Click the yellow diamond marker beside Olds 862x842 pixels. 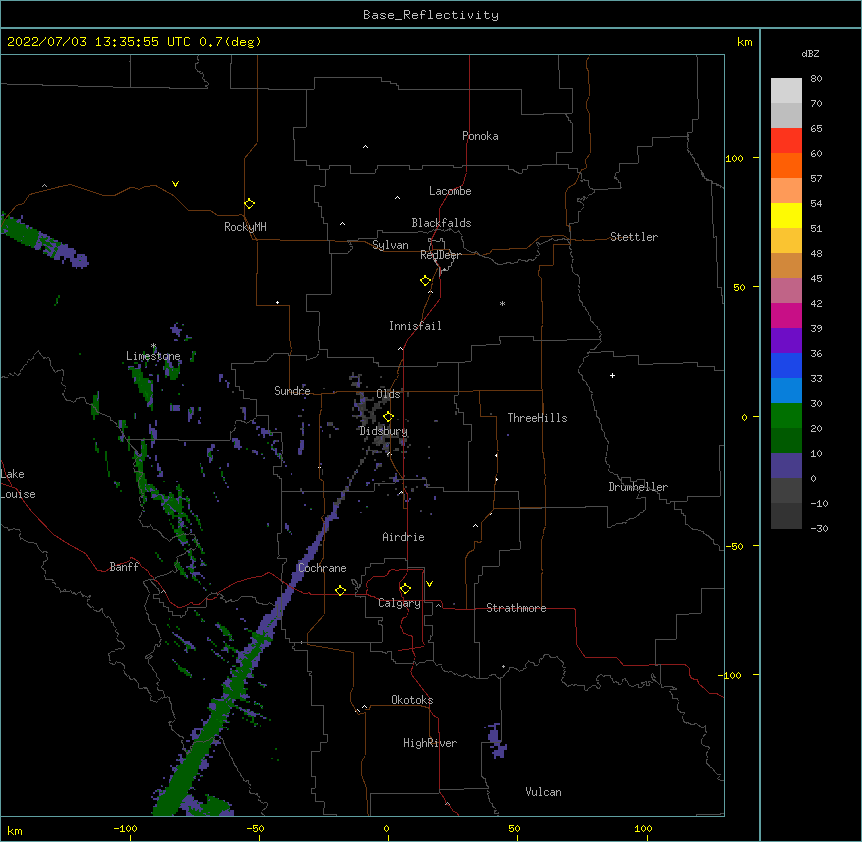point(388,417)
